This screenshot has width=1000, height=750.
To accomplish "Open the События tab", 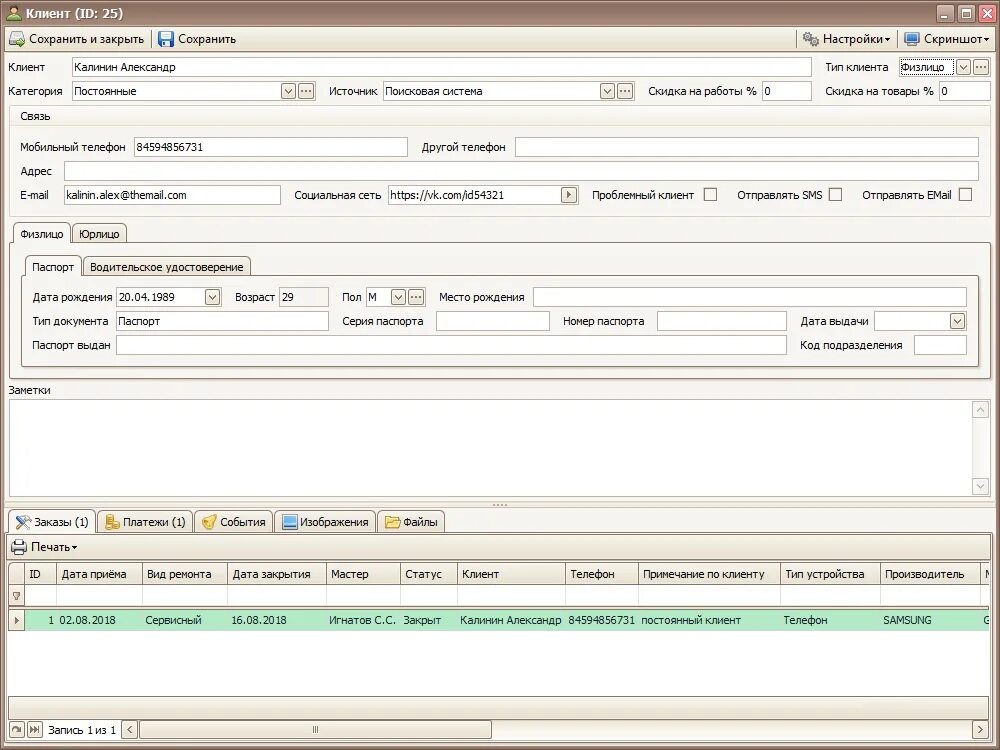I will click(234, 522).
